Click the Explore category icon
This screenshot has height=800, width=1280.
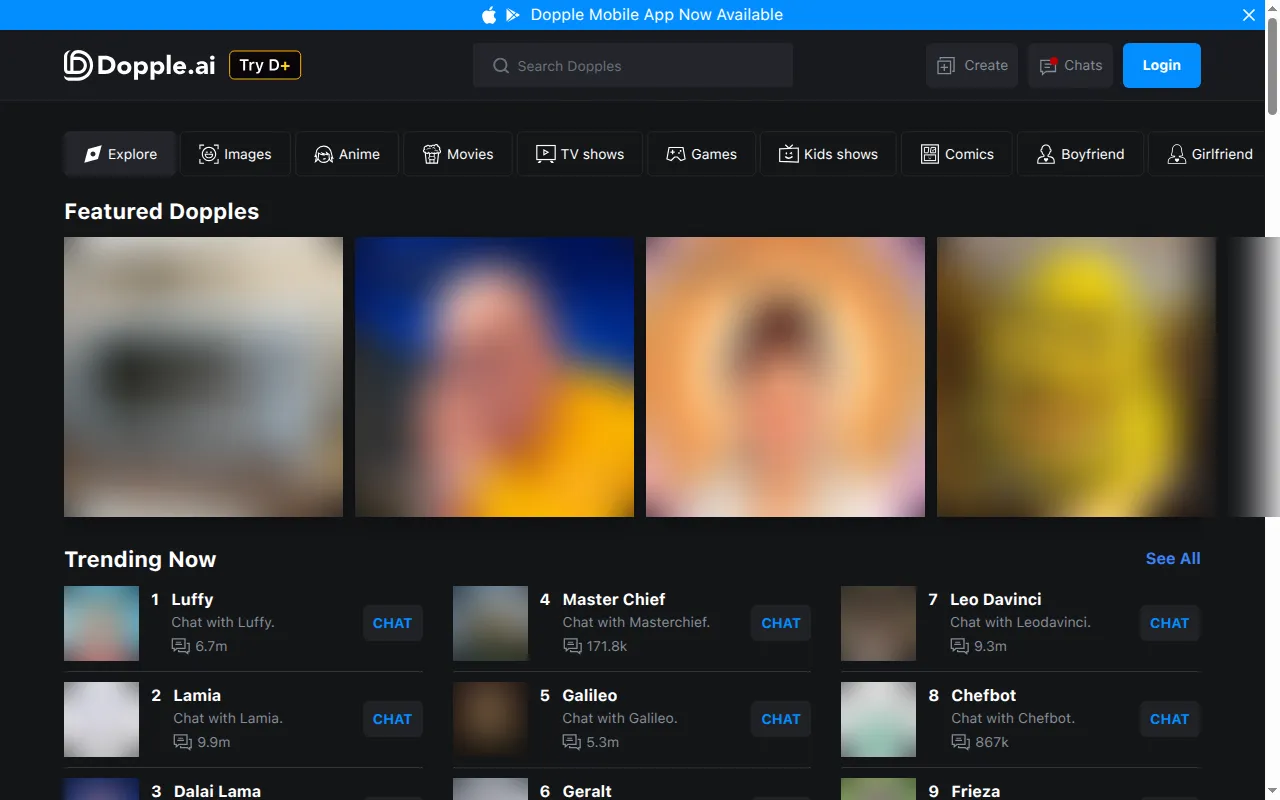point(93,154)
